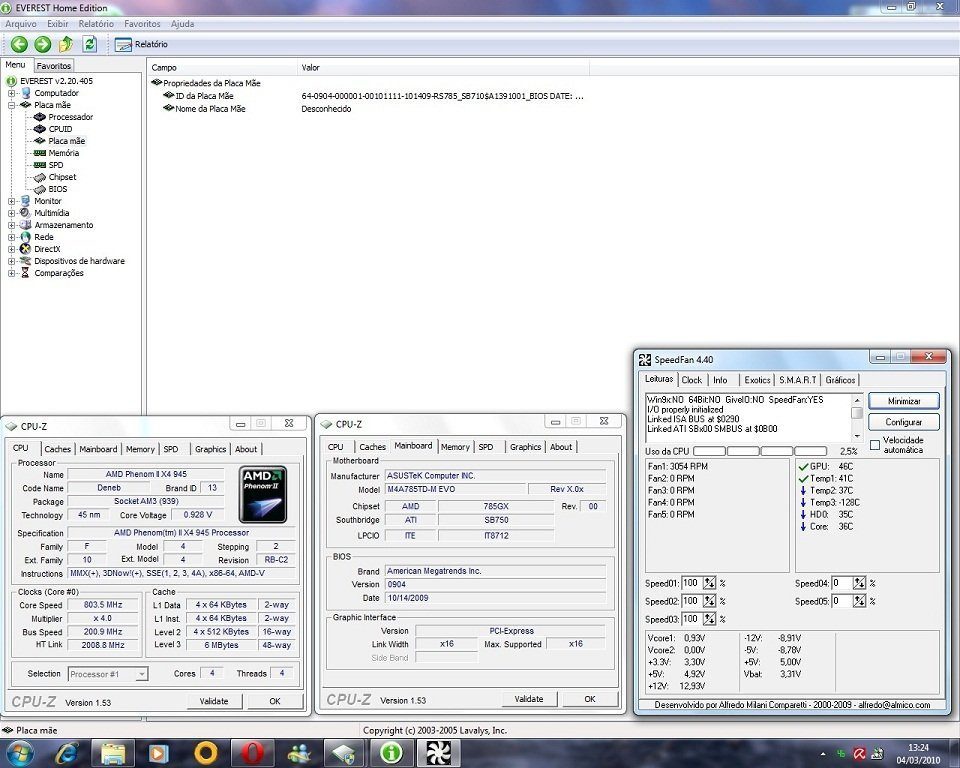Select the Memória tree item

(x=64, y=153)
